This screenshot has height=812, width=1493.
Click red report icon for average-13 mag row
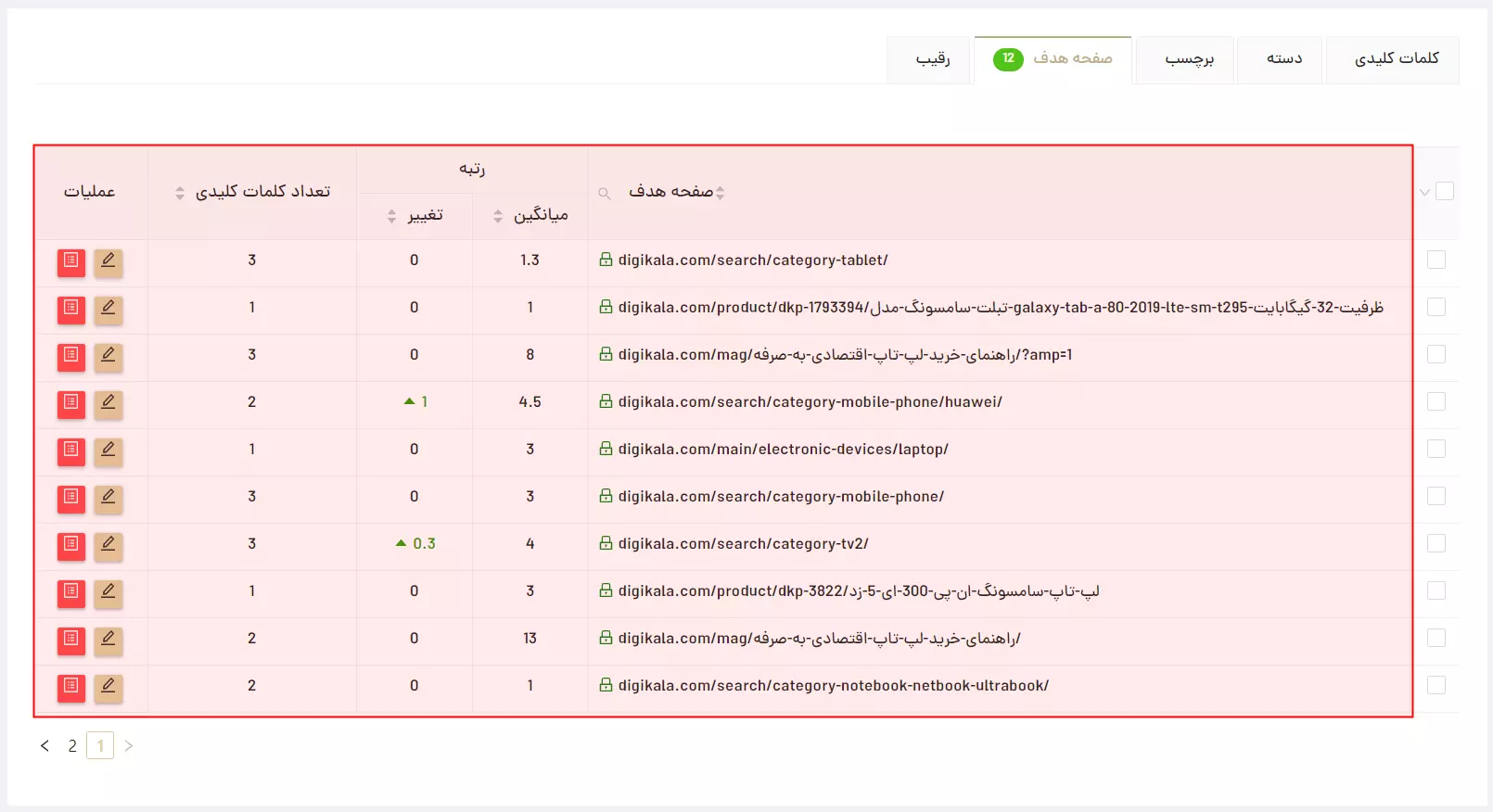71,640
